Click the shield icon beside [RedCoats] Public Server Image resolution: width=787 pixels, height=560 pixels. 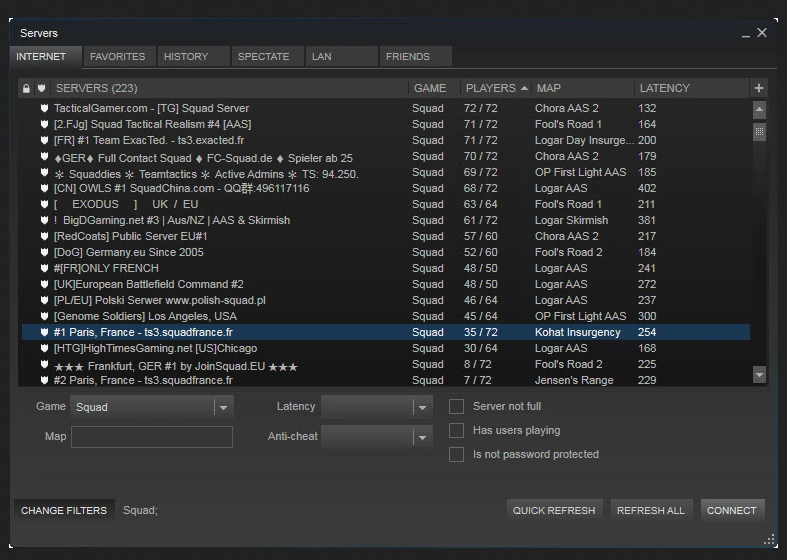[44, 236]
